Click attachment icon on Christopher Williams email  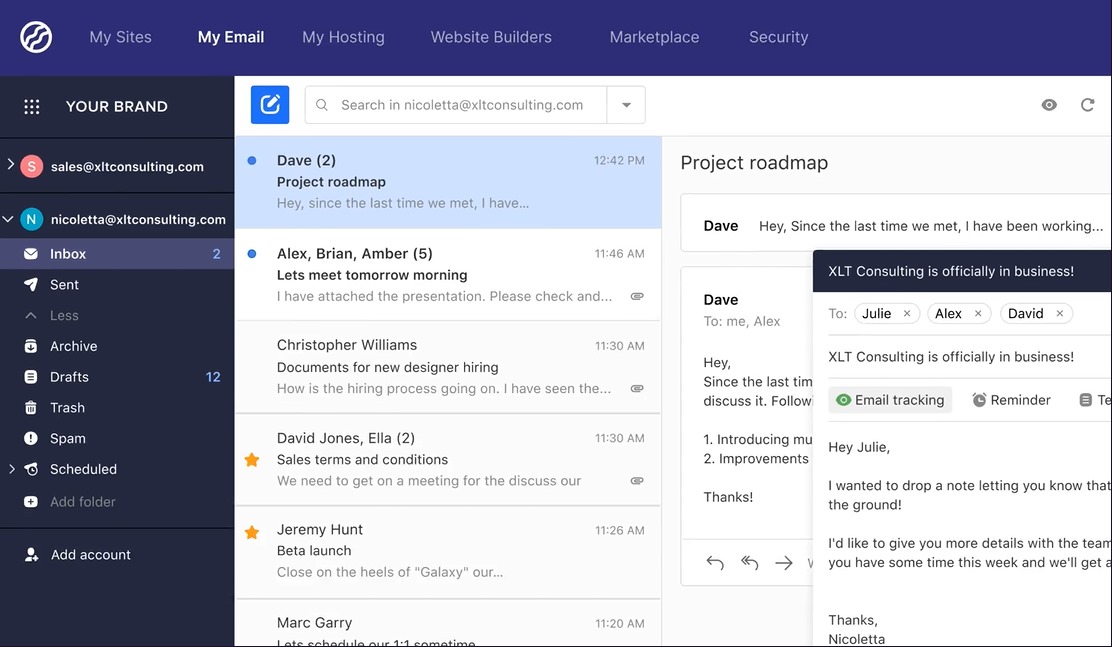point(637,389)
